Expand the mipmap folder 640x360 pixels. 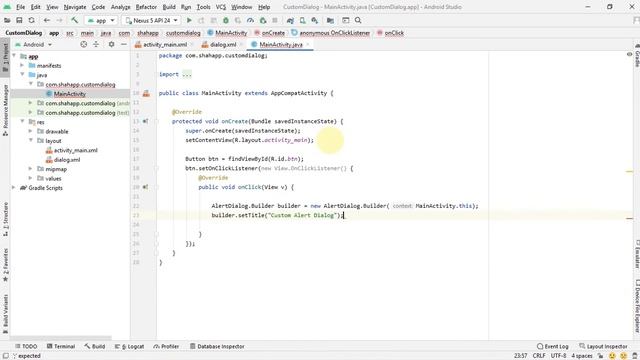[31, 169]
